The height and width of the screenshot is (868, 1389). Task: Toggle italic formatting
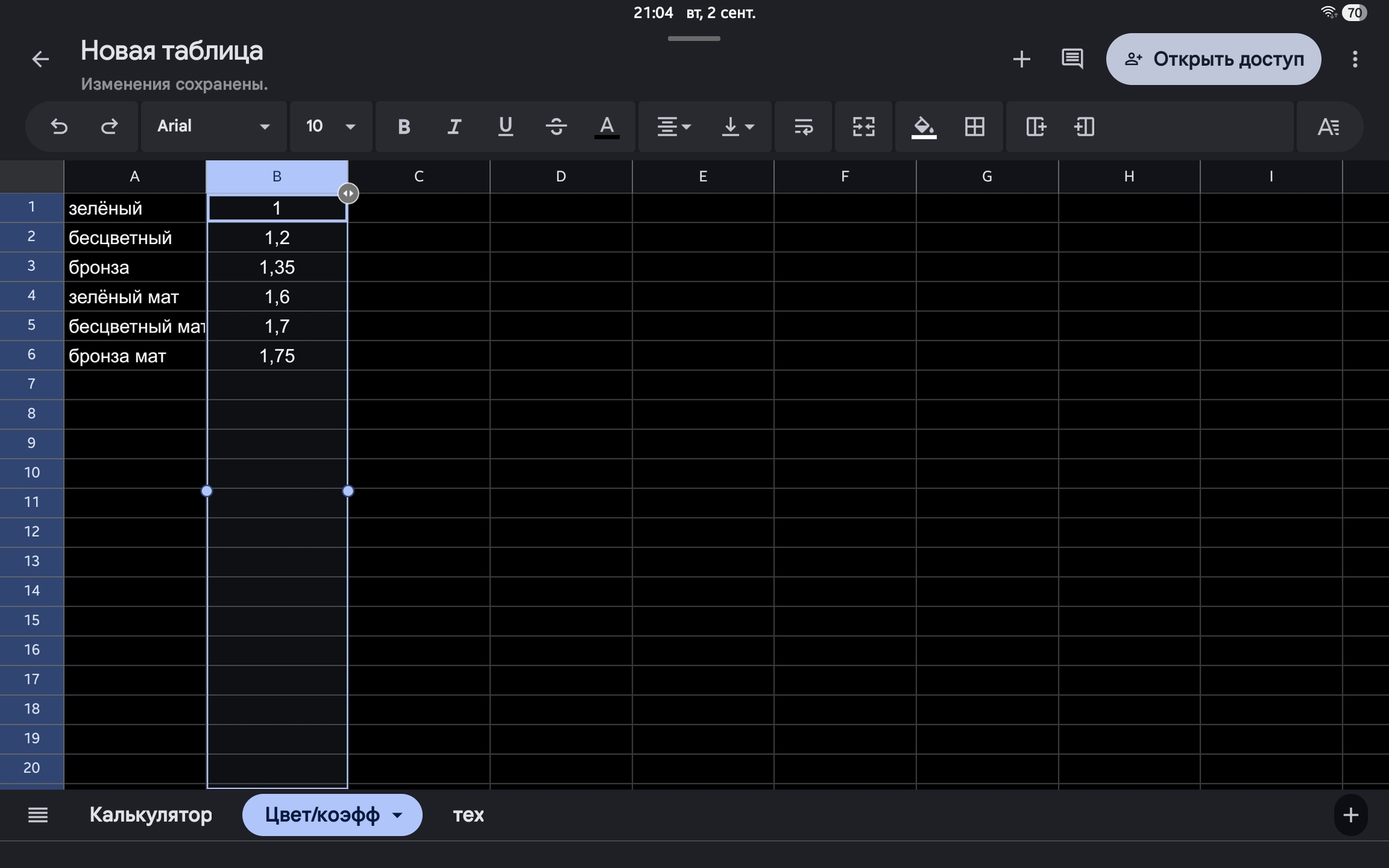point(454,127)
